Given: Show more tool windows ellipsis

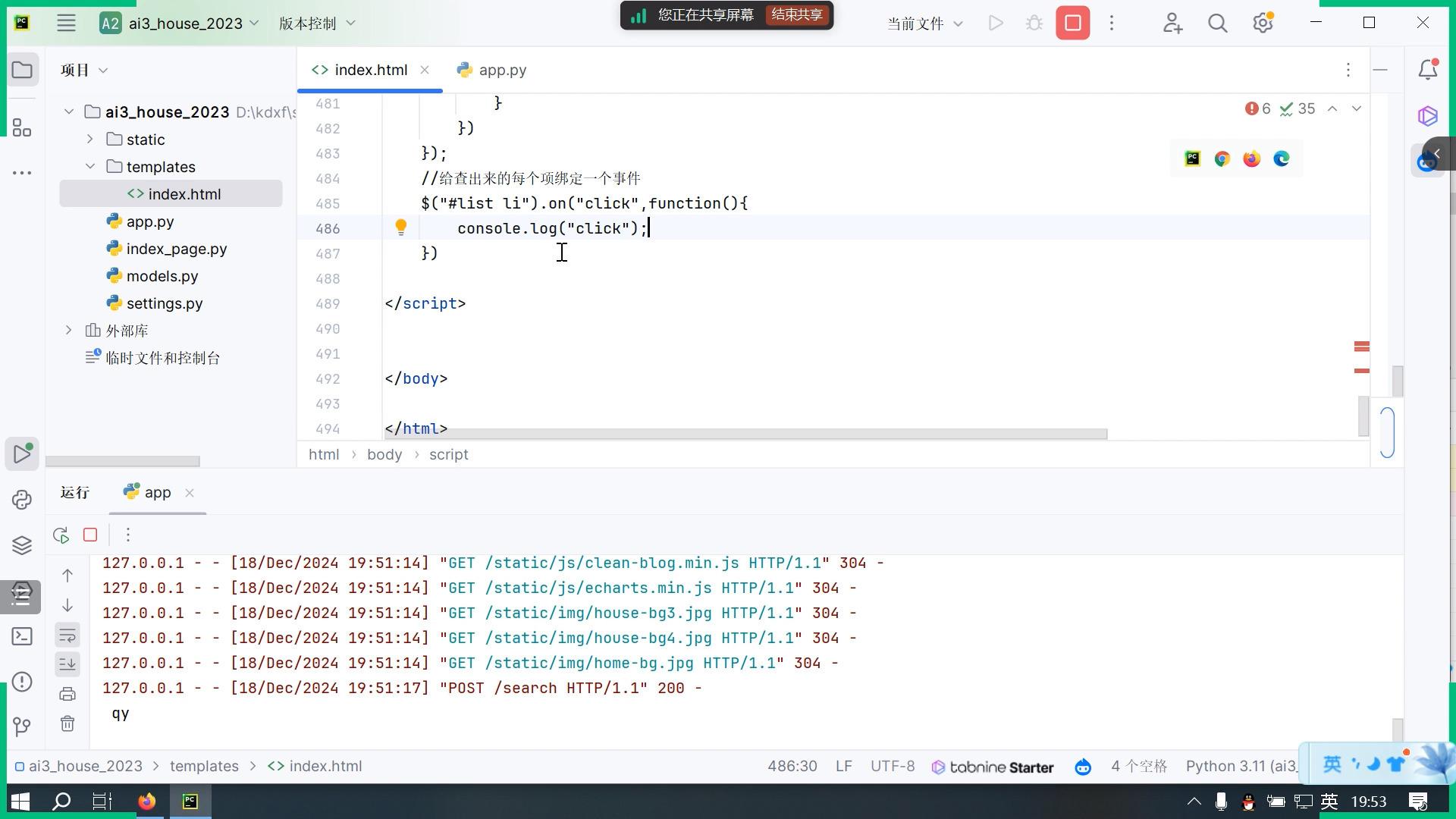Looking at the screenshot, I should click(x=22, y=173).
